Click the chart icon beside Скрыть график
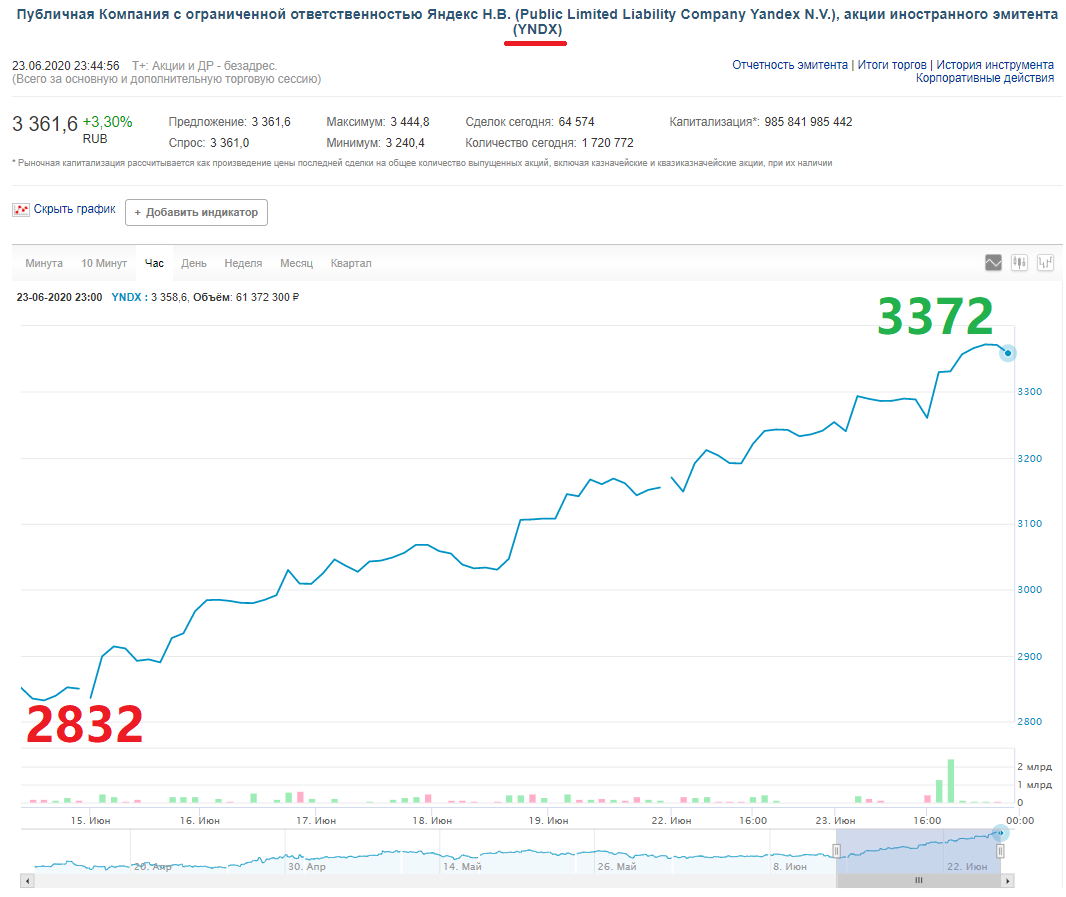 click(21, 209)
